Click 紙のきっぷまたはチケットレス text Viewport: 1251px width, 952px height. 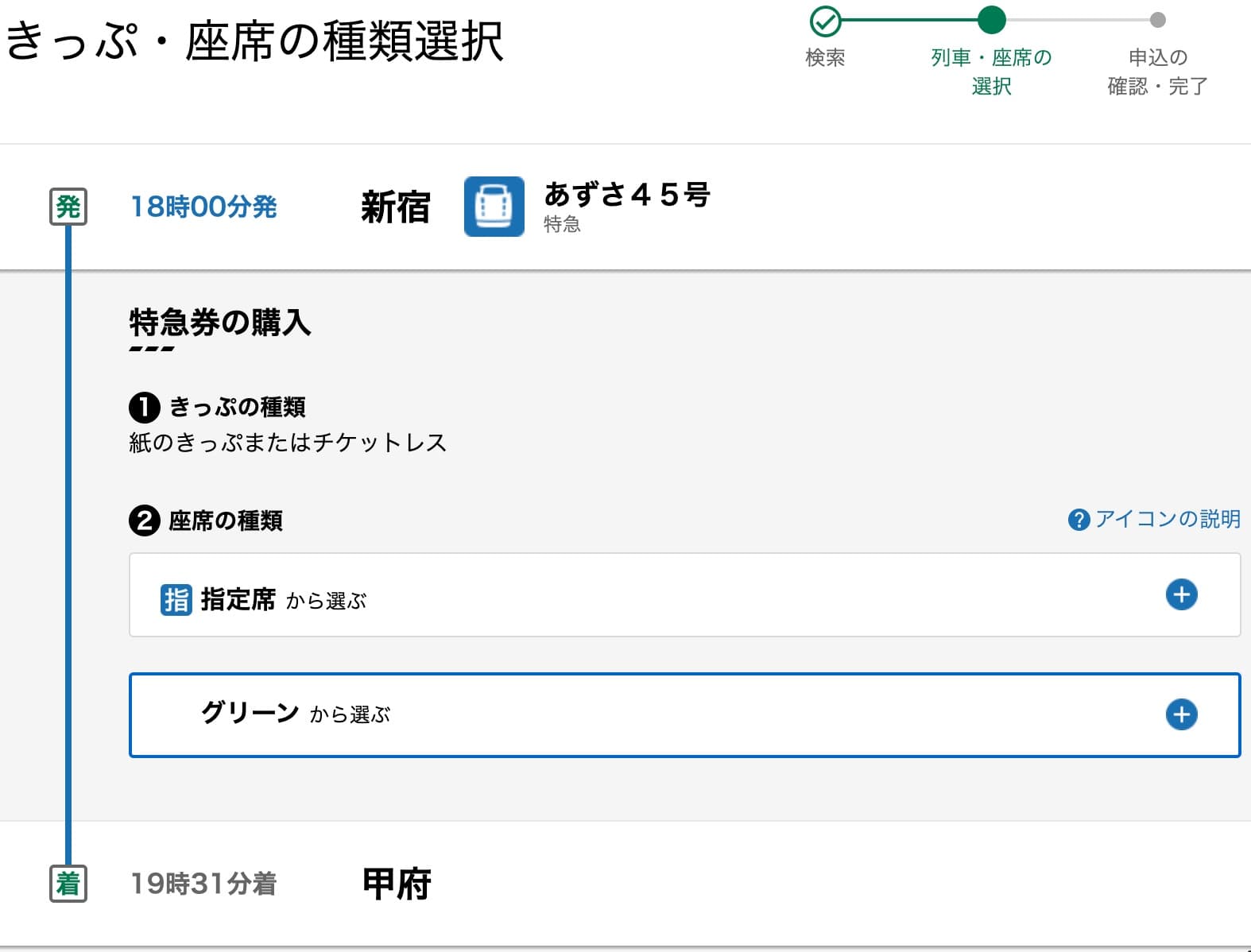288,443
